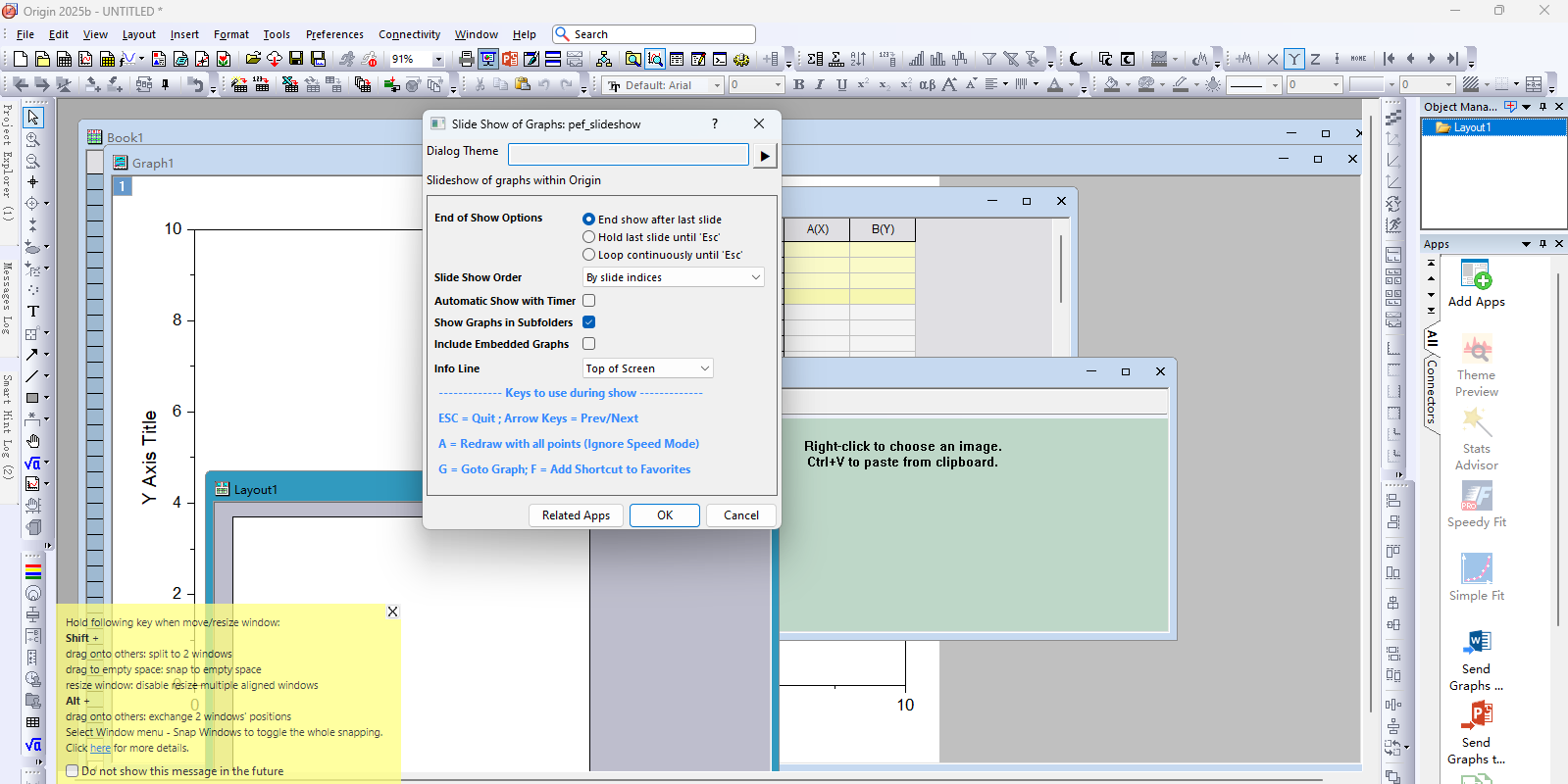Select the Pointer tool
Screen dimensions: 1568x784
coord(32,118)
